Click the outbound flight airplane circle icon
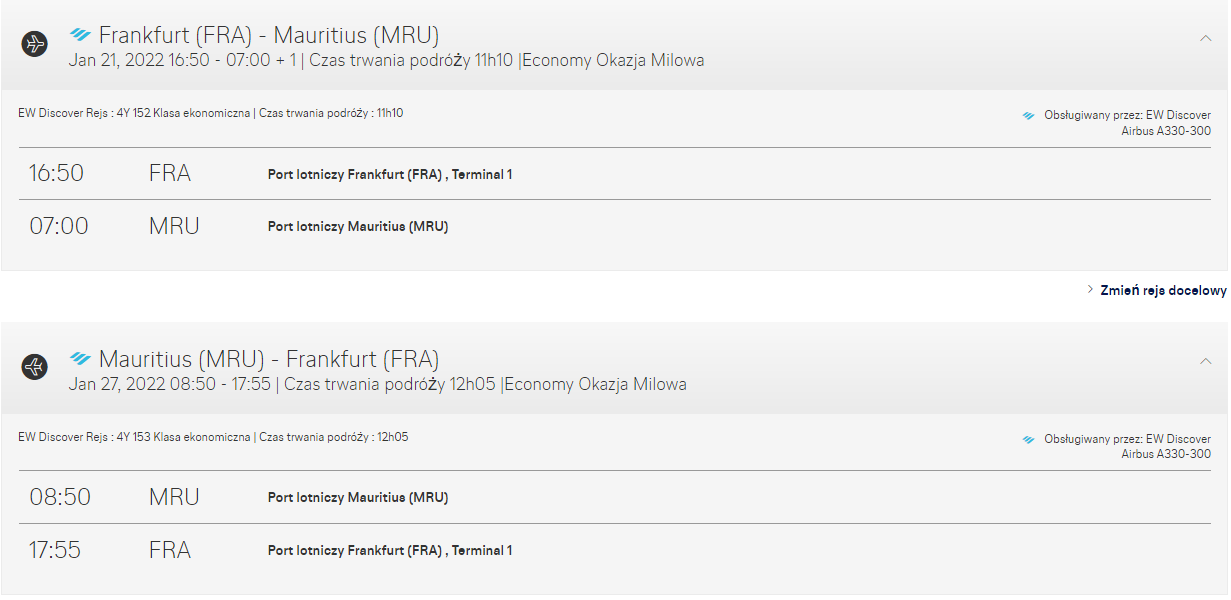Viewport: 1231px width, 600px height. click(35, 44)
